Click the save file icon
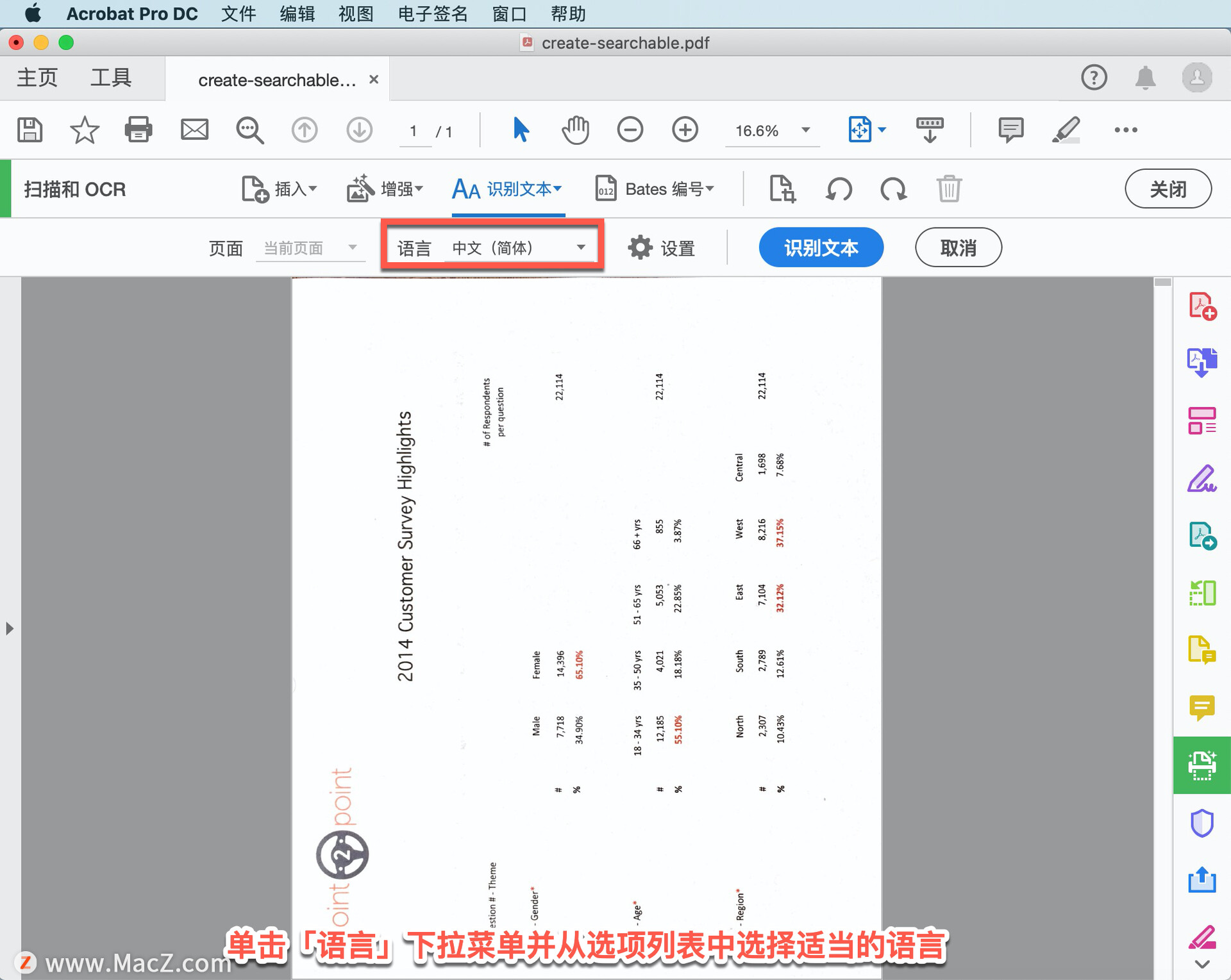Screen dimensions: 1231x980 pos(29,130)
